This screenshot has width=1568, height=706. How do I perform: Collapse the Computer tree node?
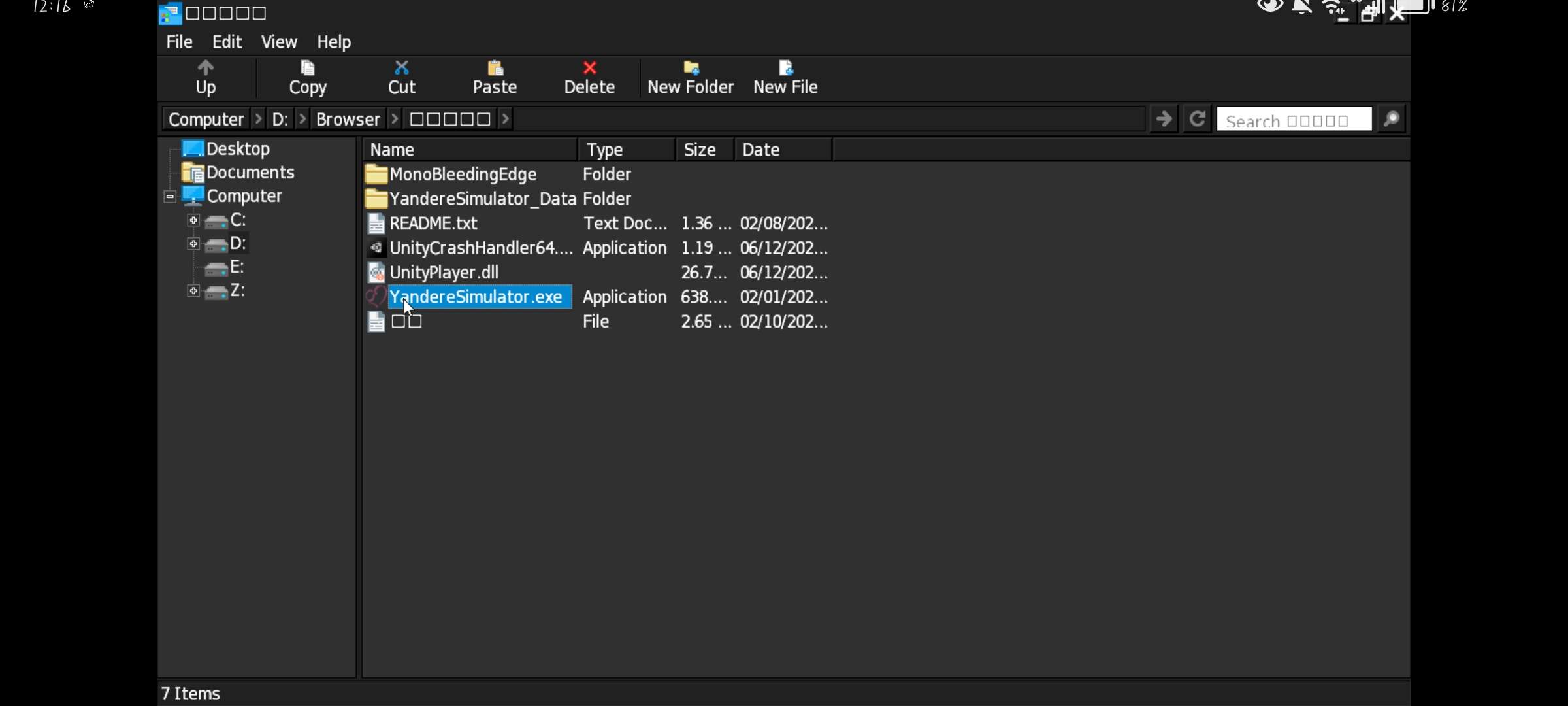tap(170, 196)
